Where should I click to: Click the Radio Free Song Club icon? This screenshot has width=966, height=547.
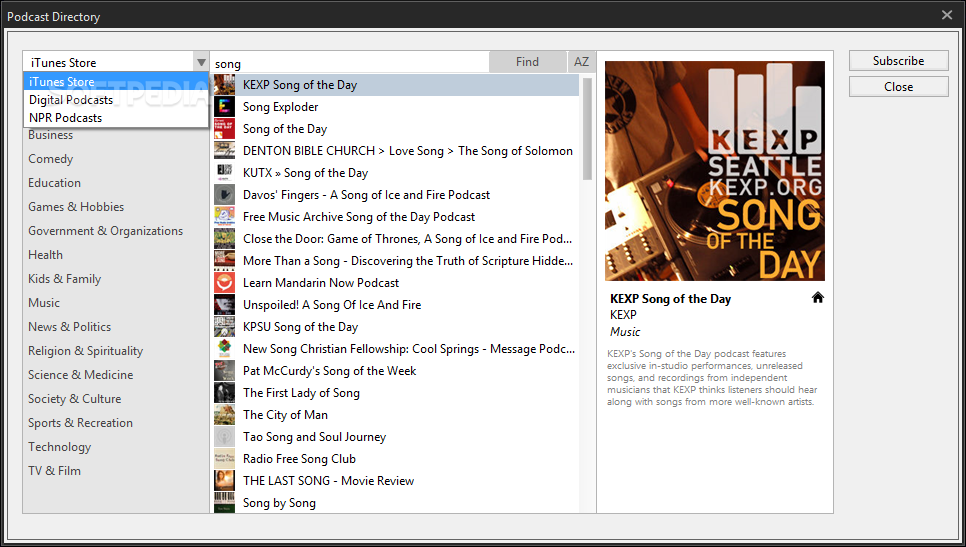pos(224,459)
